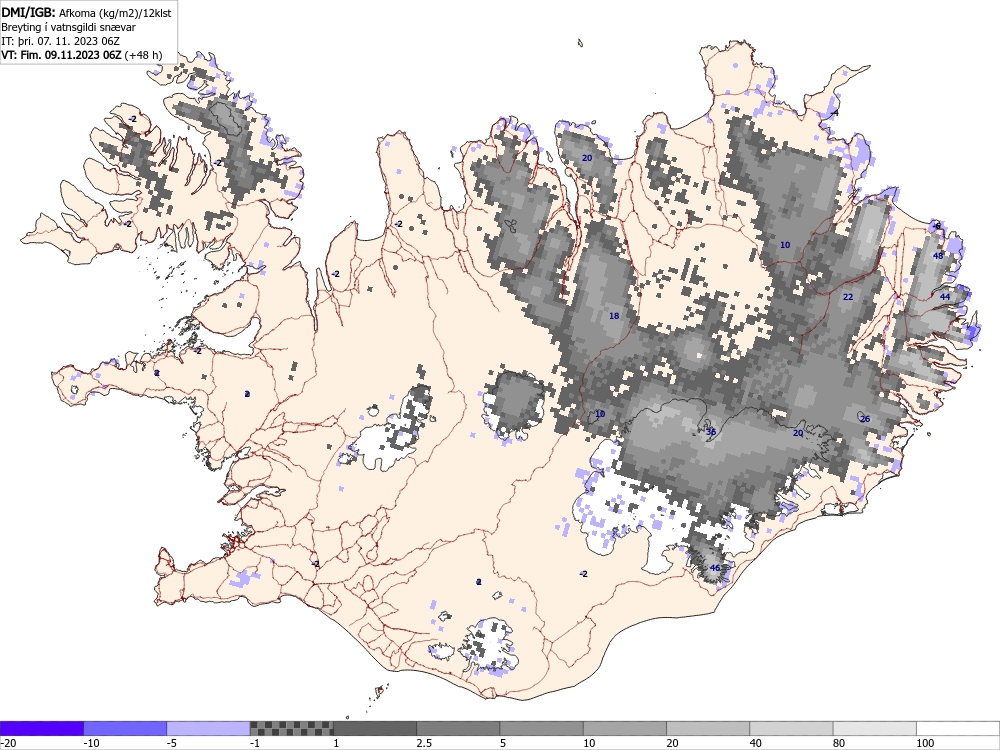Screen dimensions: 1000x750
Task: Select the checkered -1 to 1 legend swatch
Action: [x=291, y=728]
